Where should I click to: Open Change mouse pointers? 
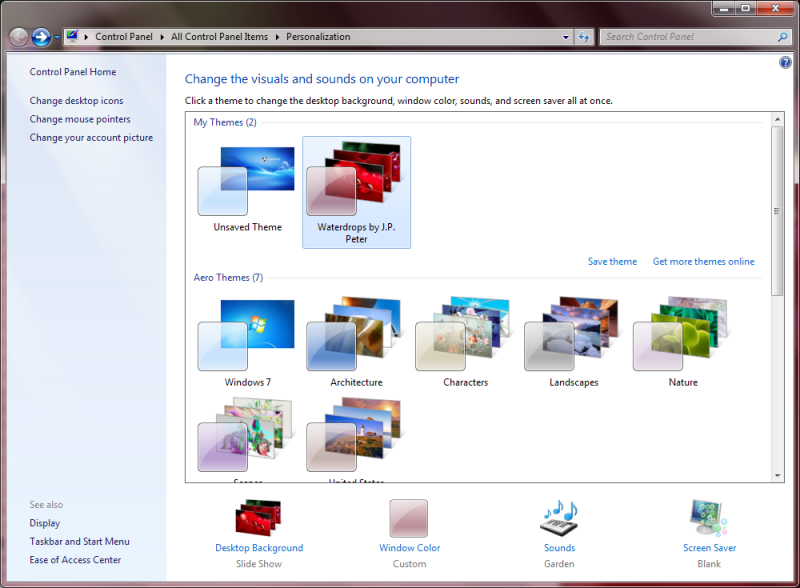pyautogui.click(x=80, y=119)
